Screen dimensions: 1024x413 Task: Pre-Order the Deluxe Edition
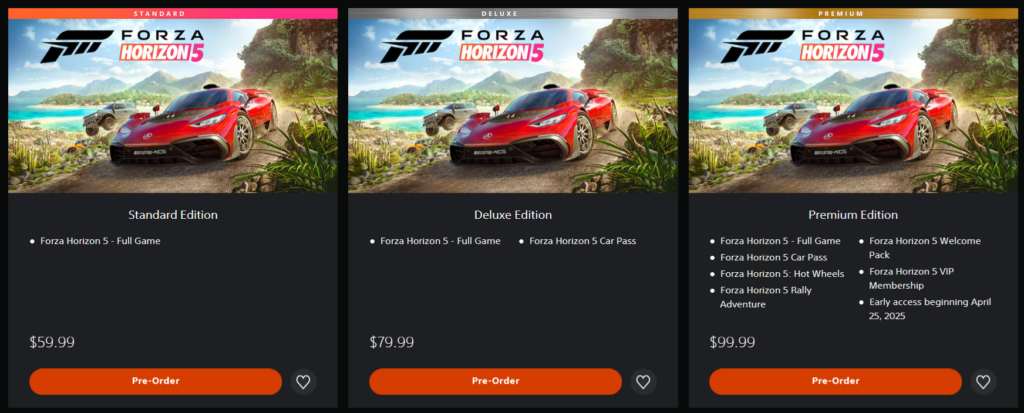coord(496,382)
